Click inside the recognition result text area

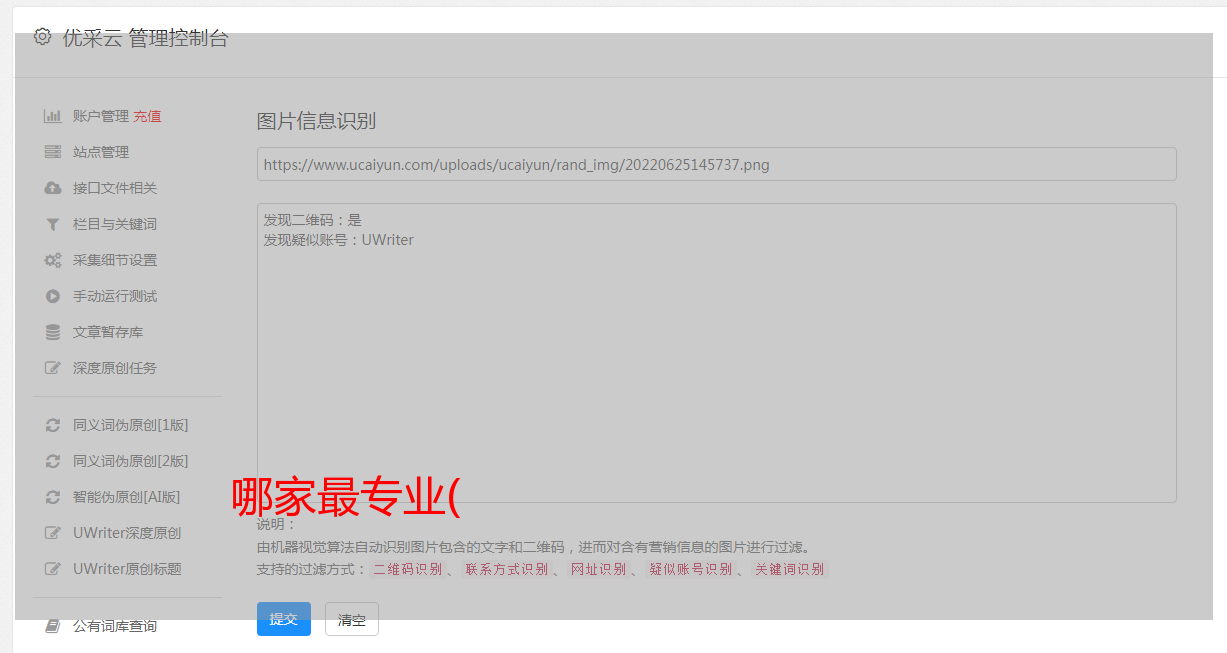716,353
